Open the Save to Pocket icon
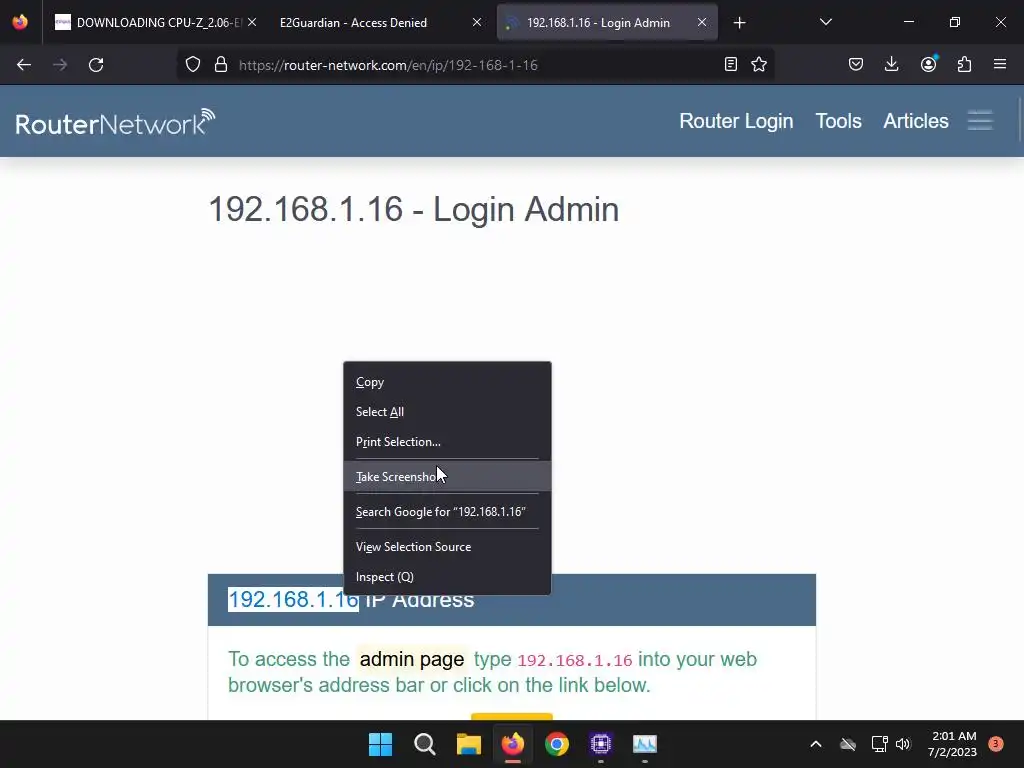This screenshot has width=1024, height=768. click(856, 64)
